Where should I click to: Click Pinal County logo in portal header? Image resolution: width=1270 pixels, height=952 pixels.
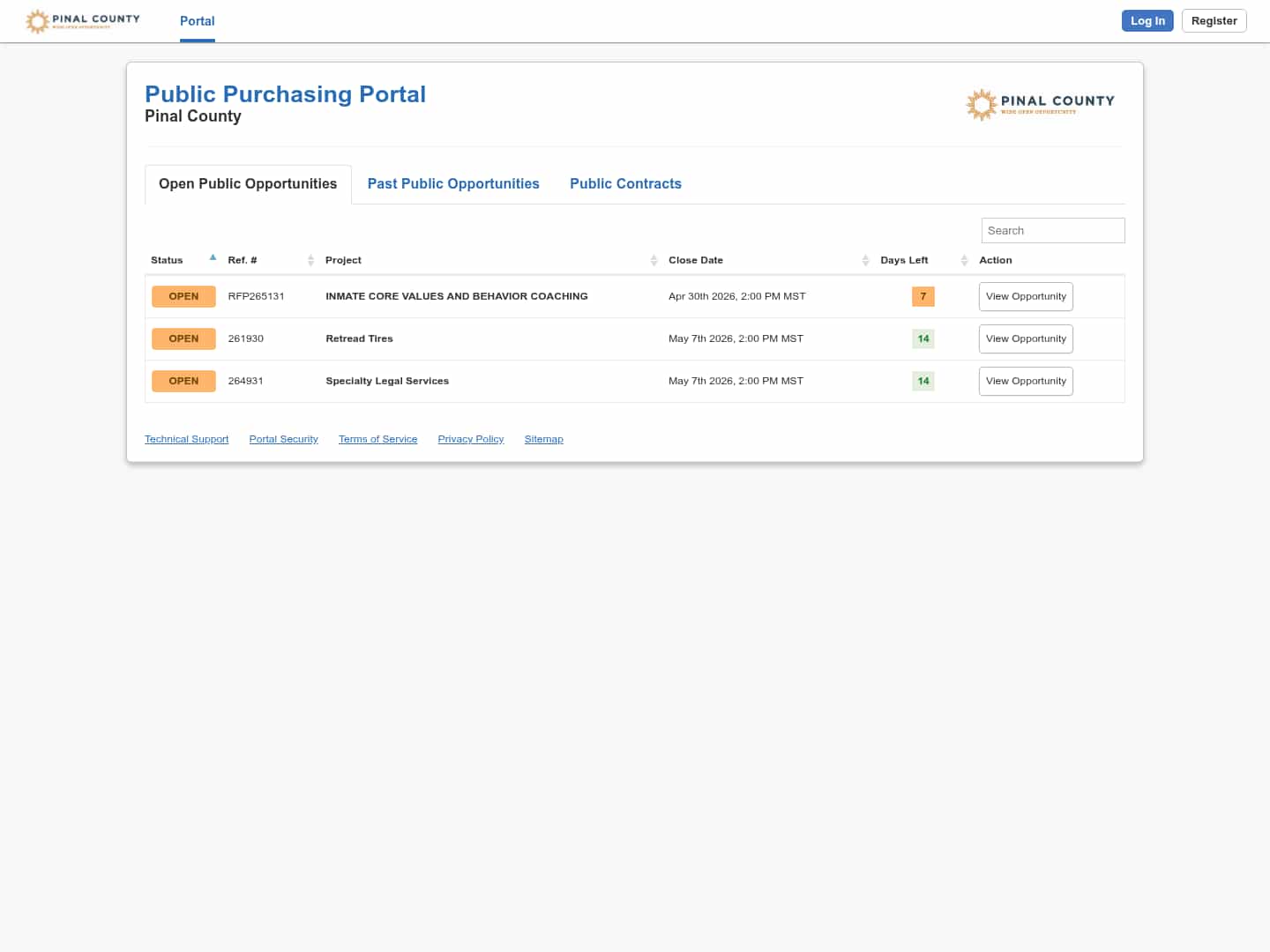[1040, 104]
